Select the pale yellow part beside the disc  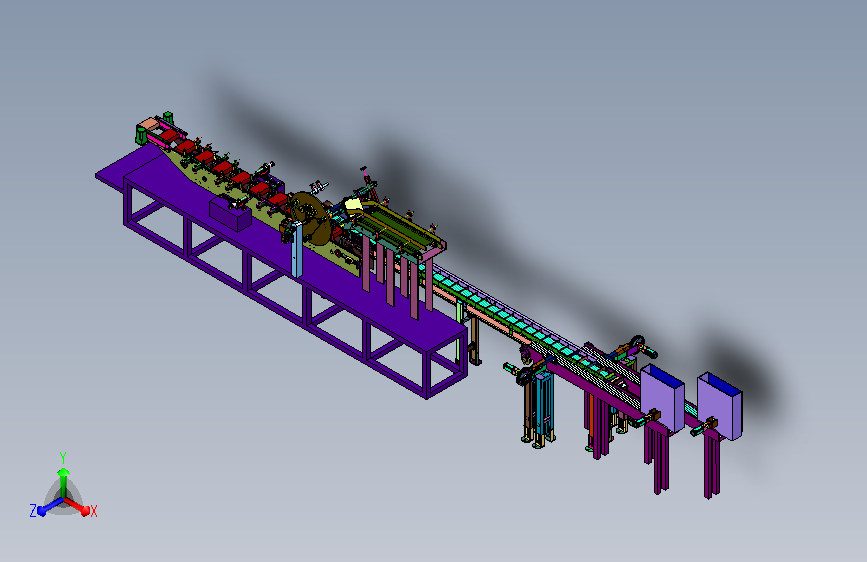354,207
